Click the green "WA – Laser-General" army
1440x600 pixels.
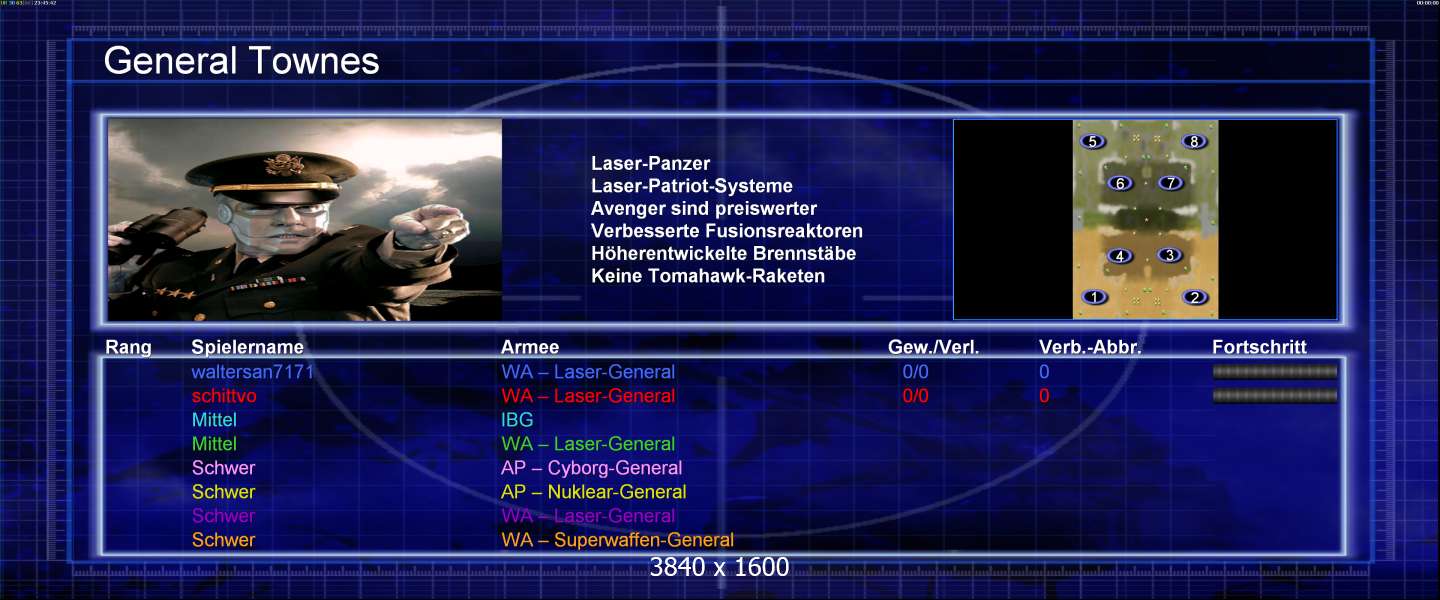[588, 444]
